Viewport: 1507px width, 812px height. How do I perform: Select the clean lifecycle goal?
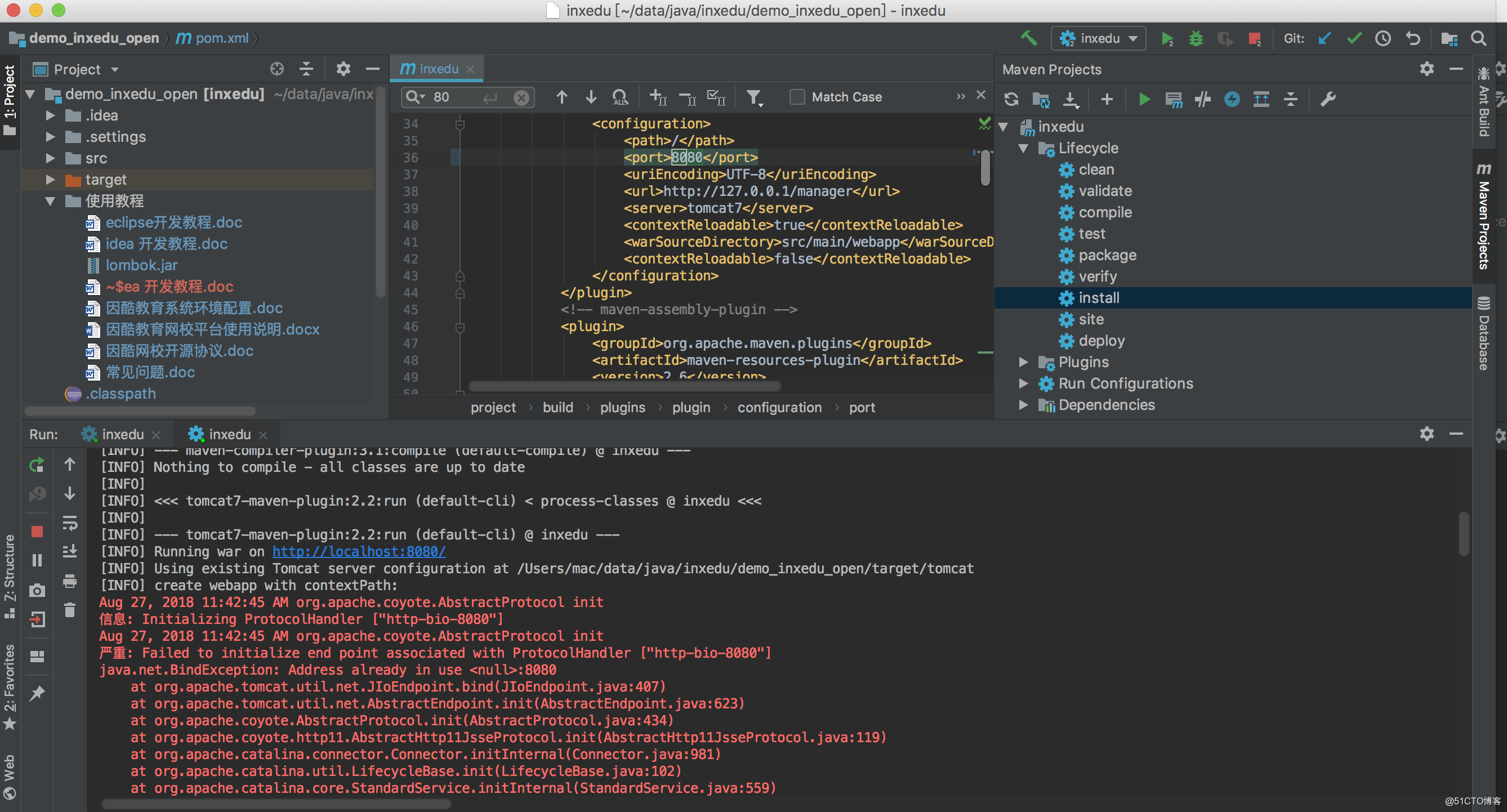pyautogui.click(x=1096, y=169)
